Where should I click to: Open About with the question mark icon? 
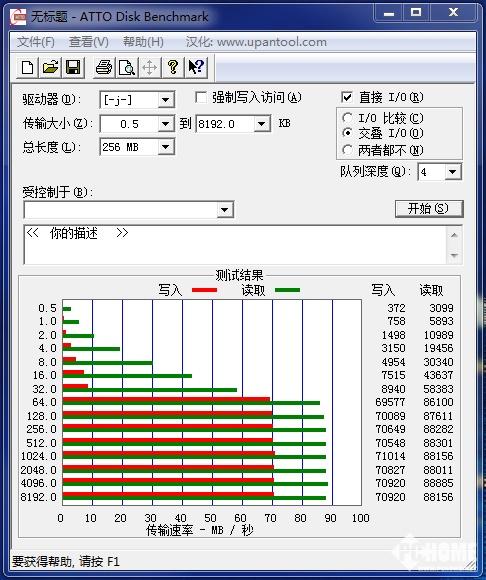coord(173,68)
